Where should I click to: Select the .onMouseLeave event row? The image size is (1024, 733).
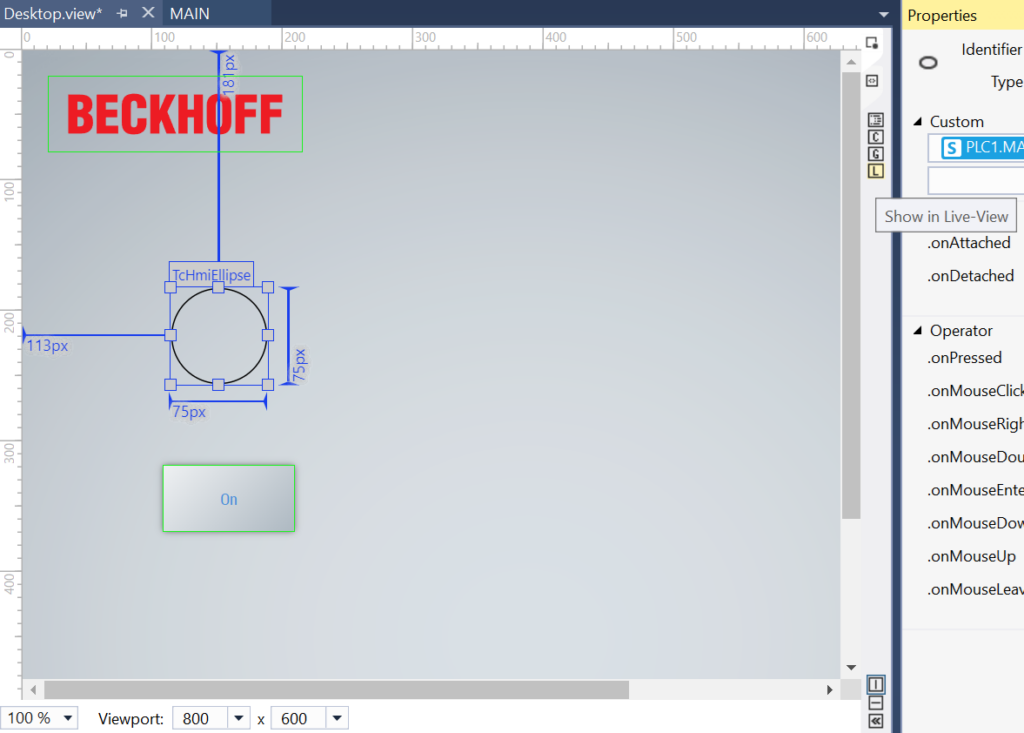click(975, 589)
